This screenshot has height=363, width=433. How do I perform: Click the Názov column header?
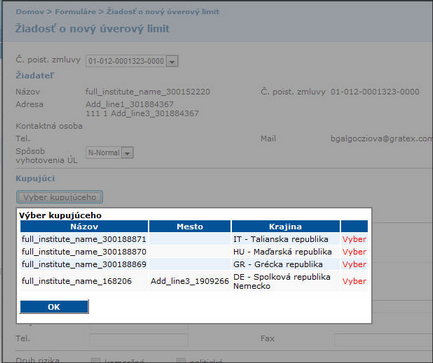(84, 227)
